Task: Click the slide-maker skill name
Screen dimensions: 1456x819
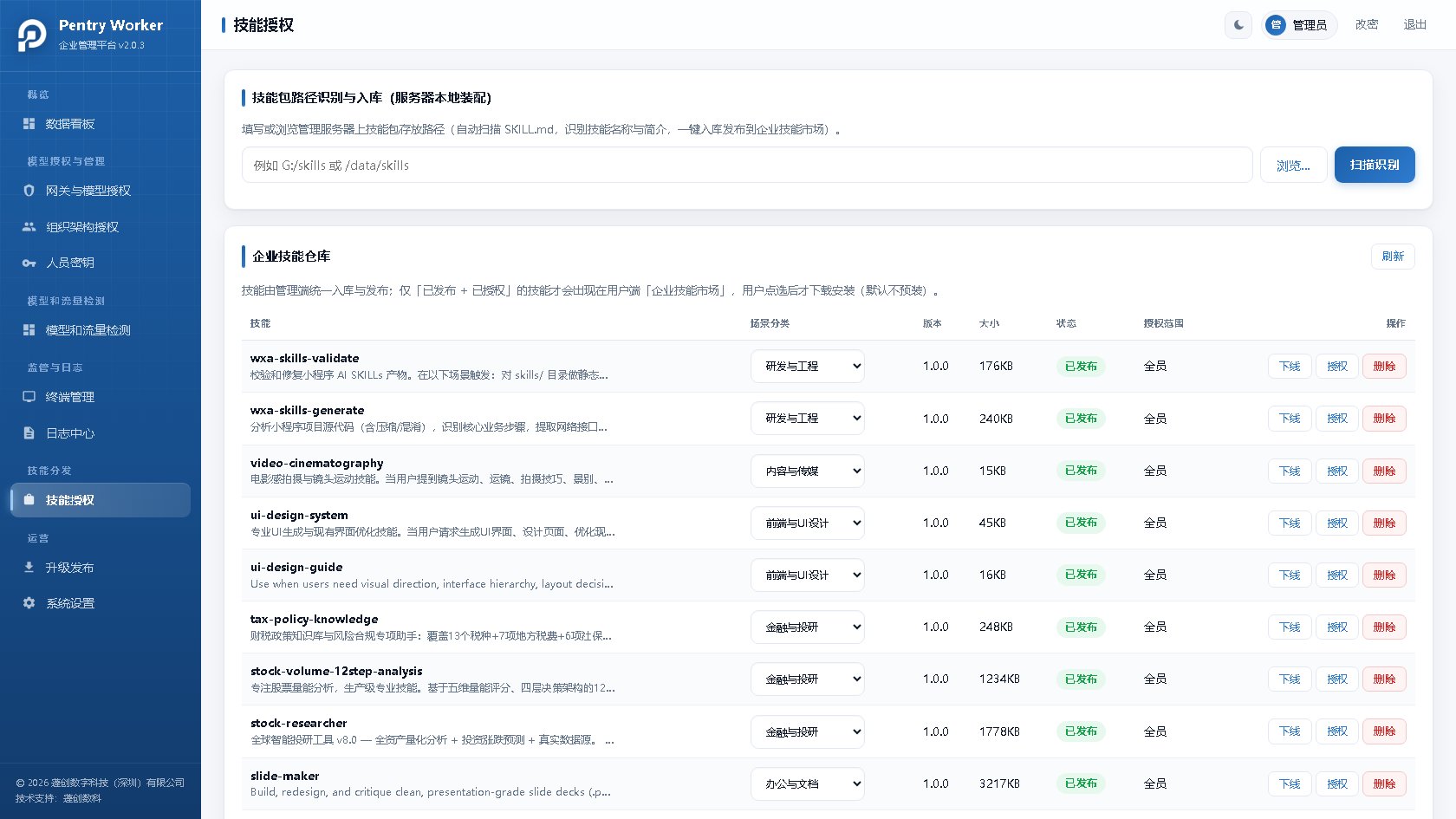Action: [284, 776]
